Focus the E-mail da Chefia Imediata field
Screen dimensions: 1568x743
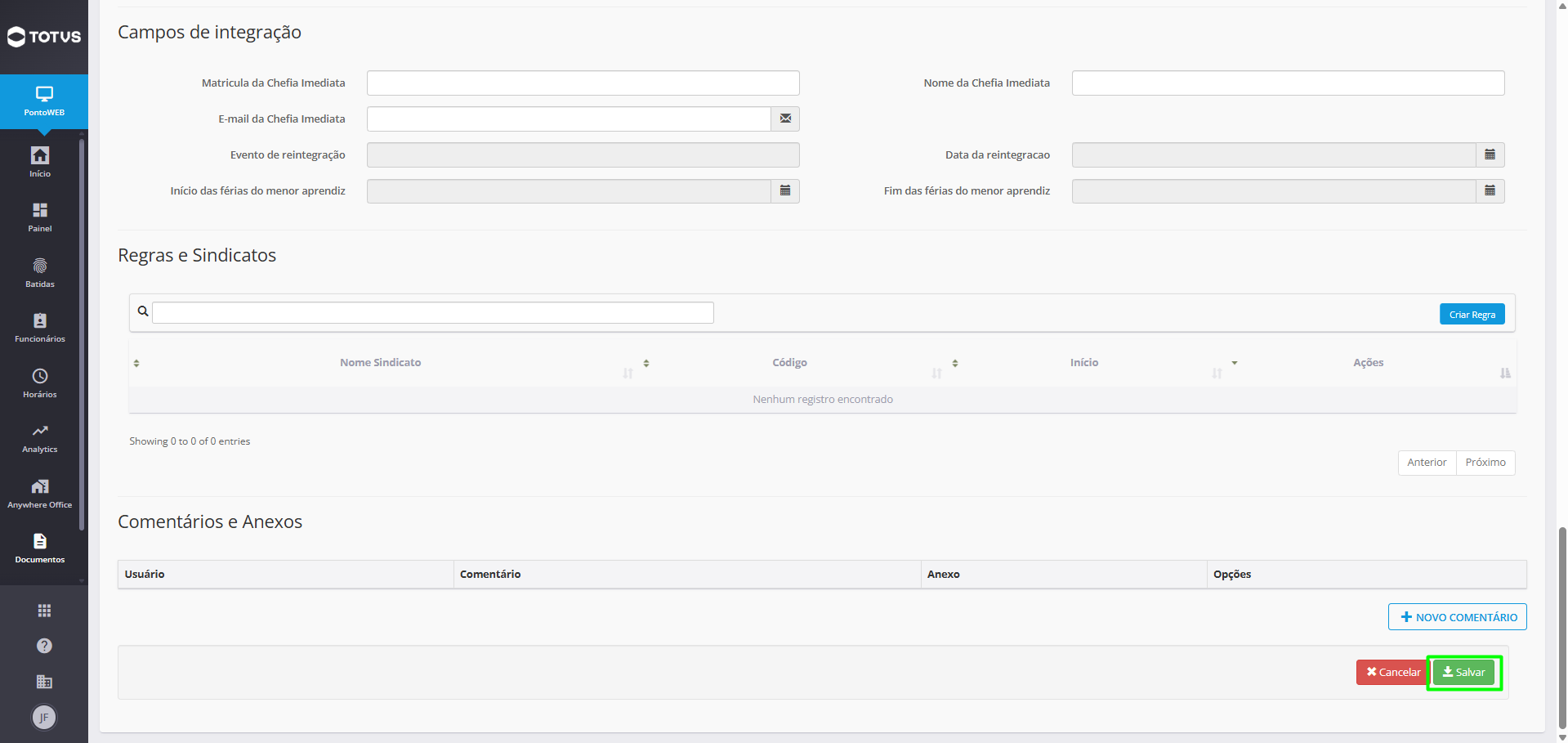[569, 119]
